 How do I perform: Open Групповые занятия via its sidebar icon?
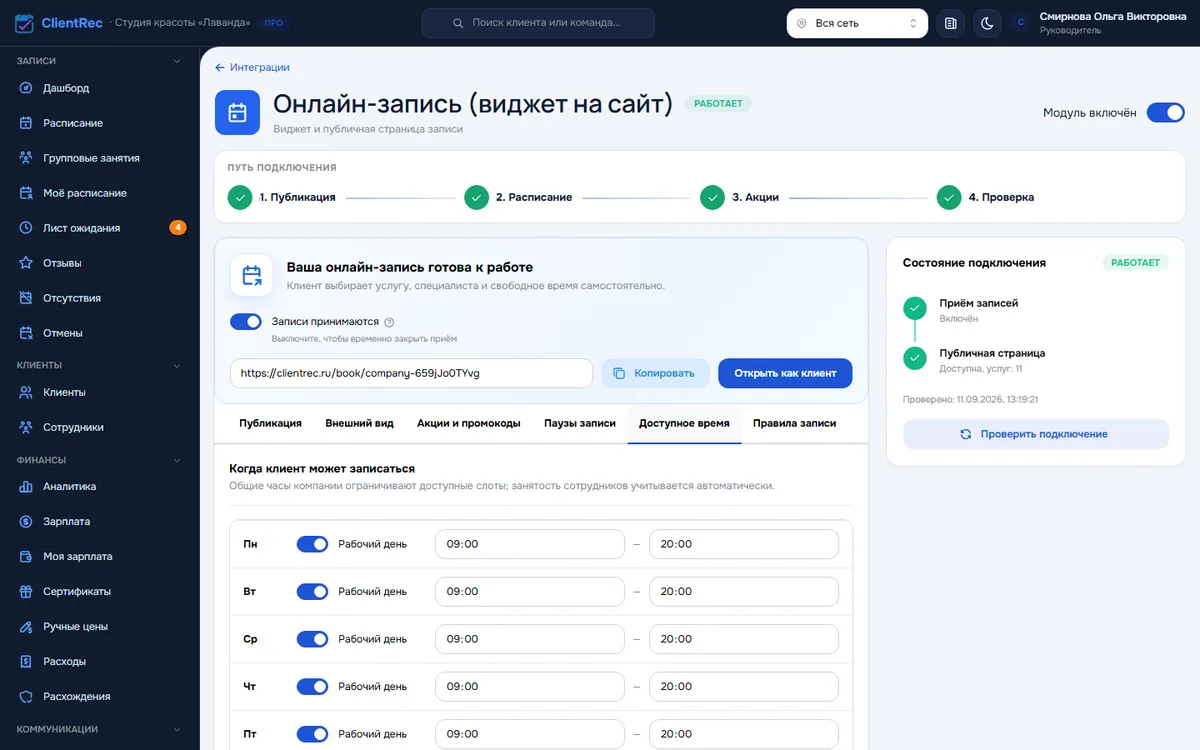pos(26,158)
